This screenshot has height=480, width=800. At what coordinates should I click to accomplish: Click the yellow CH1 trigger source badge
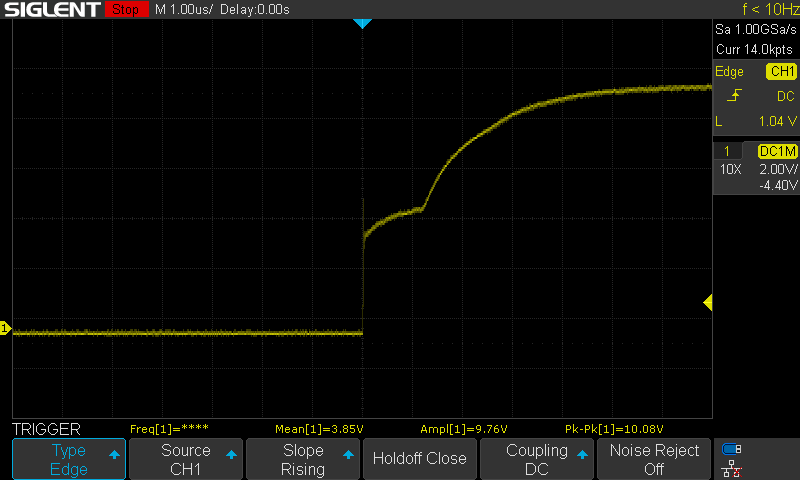click(782, 71)
